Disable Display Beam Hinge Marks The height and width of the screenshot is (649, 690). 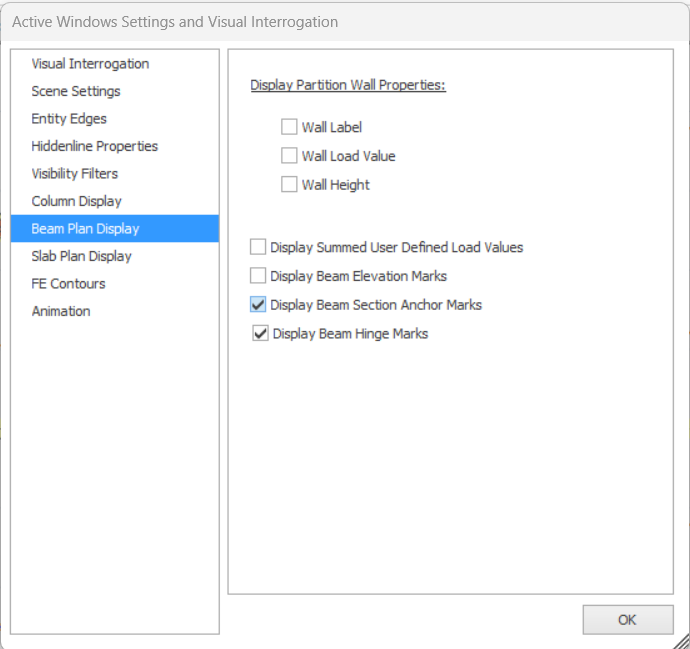261,334
